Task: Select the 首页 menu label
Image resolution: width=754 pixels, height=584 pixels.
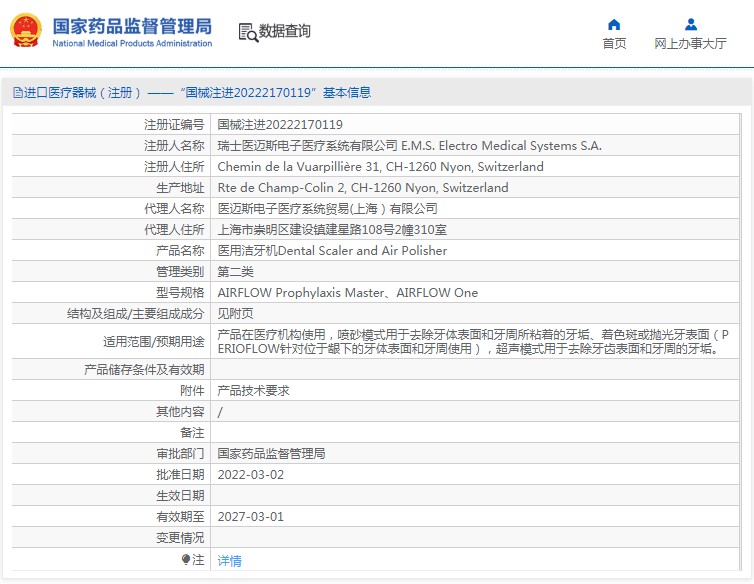Action: click(614, 44)
